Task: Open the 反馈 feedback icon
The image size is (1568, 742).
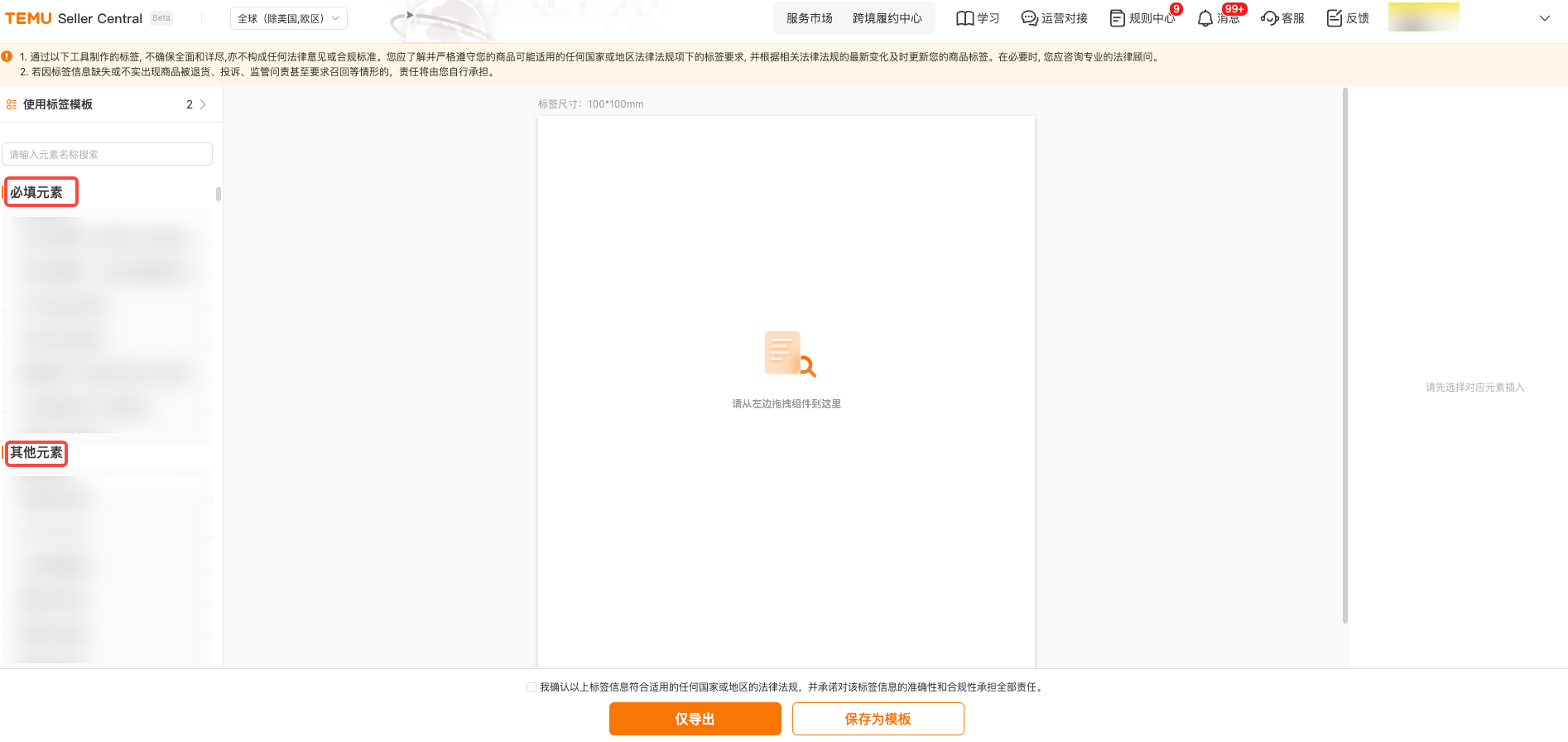Action: point(1334,18)
